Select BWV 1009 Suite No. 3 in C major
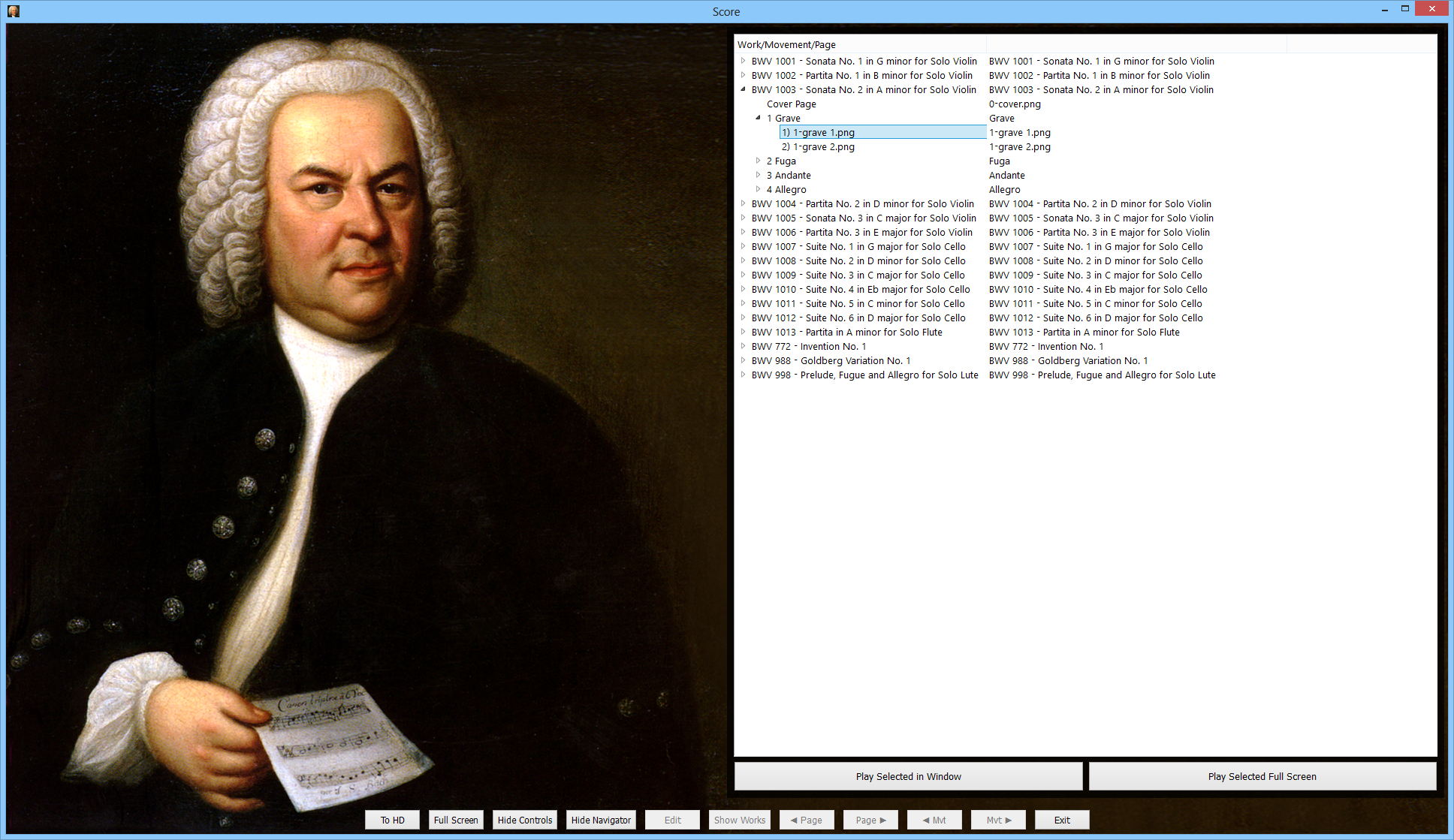Screen dimensions: 1454x840 858,275
